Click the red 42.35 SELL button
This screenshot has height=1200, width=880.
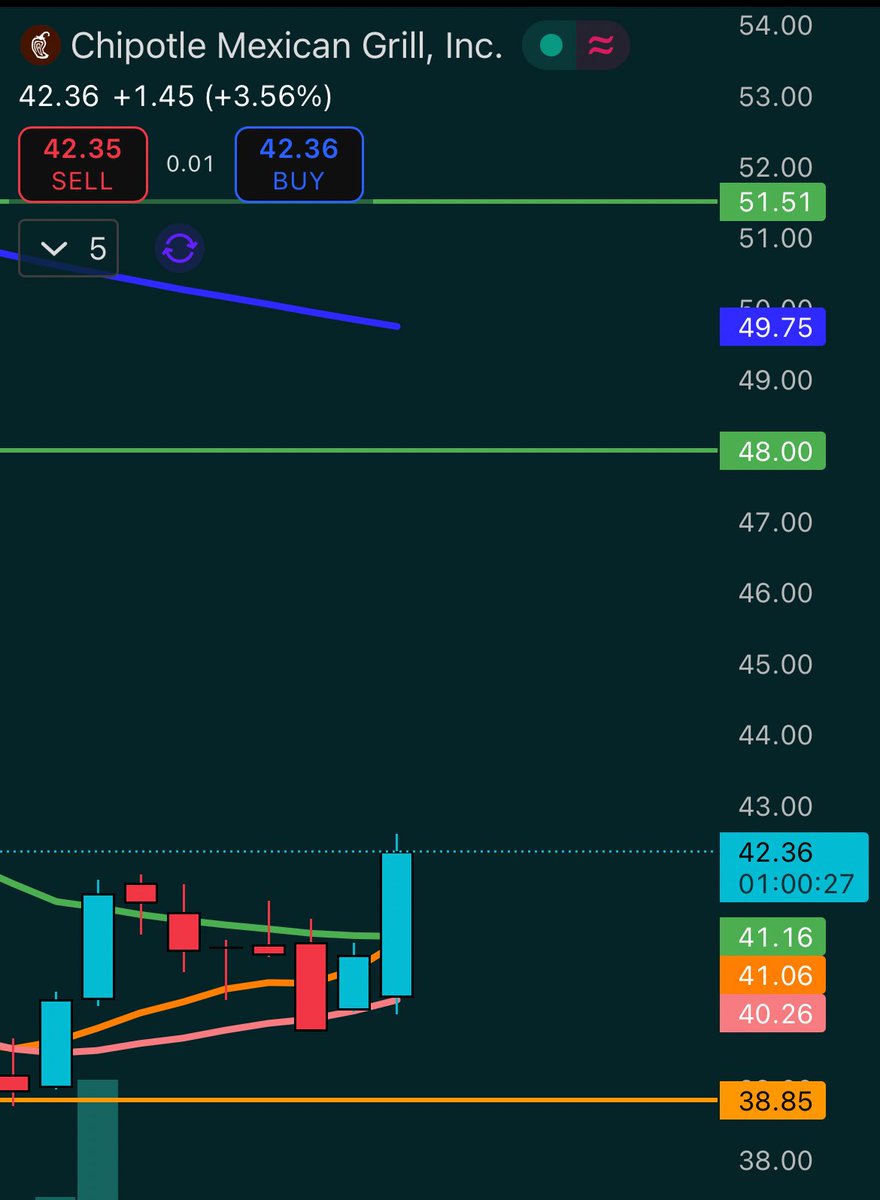click(82, 165)
